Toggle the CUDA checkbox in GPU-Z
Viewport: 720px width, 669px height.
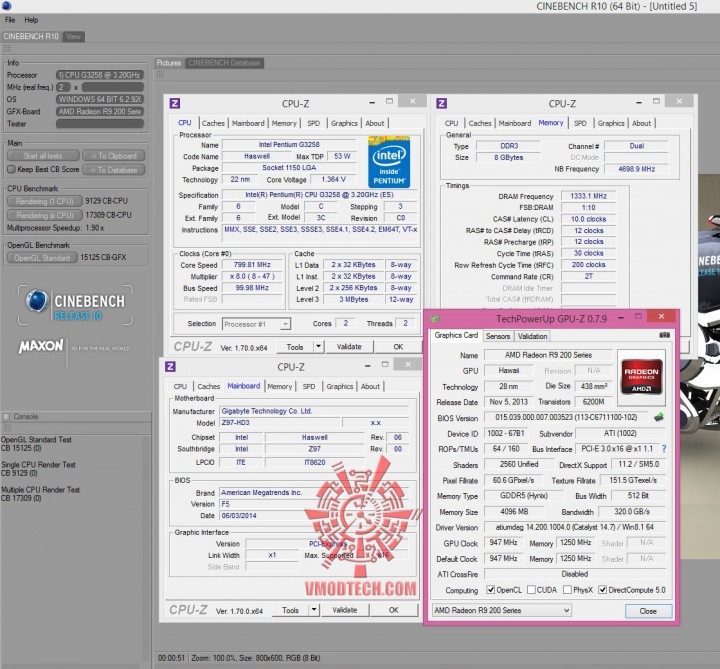[x=531, y=590]
